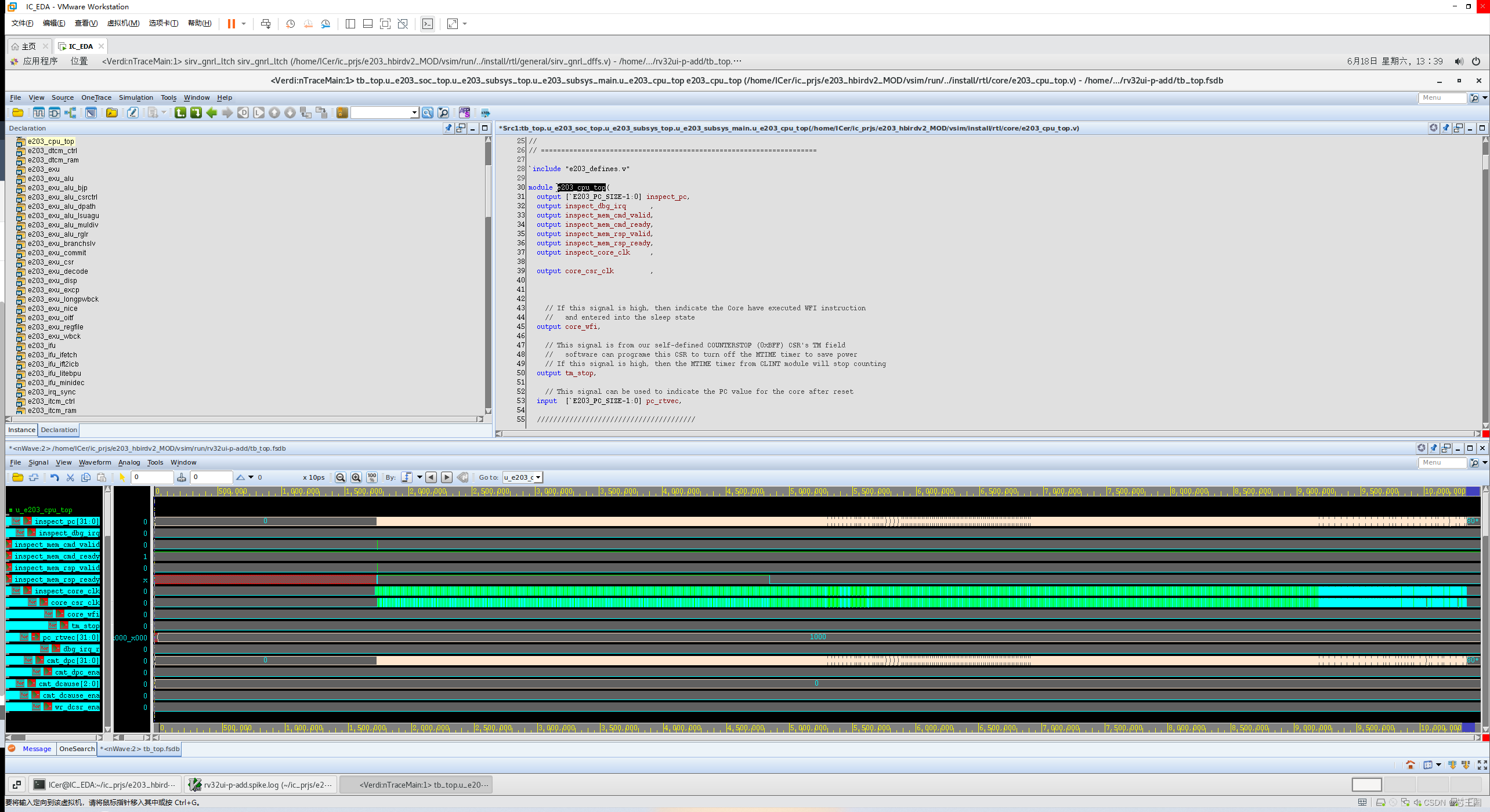Switch to the Instance tab

tap(21, 430)
